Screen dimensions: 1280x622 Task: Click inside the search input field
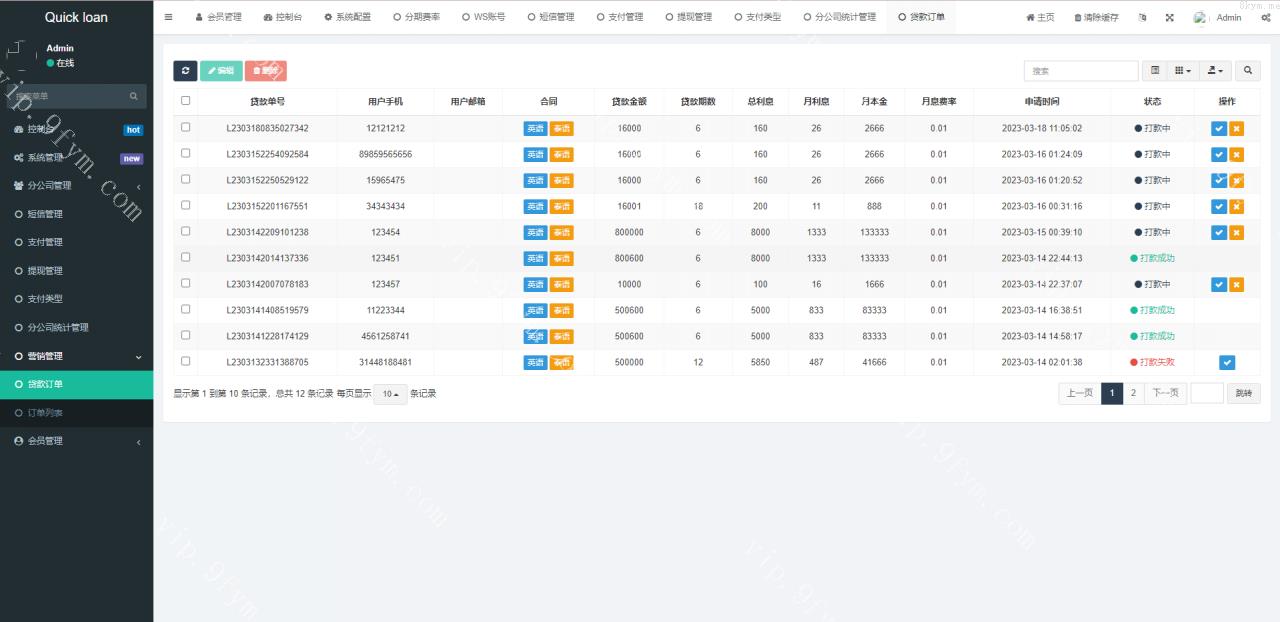click(x=1080, y=70)
